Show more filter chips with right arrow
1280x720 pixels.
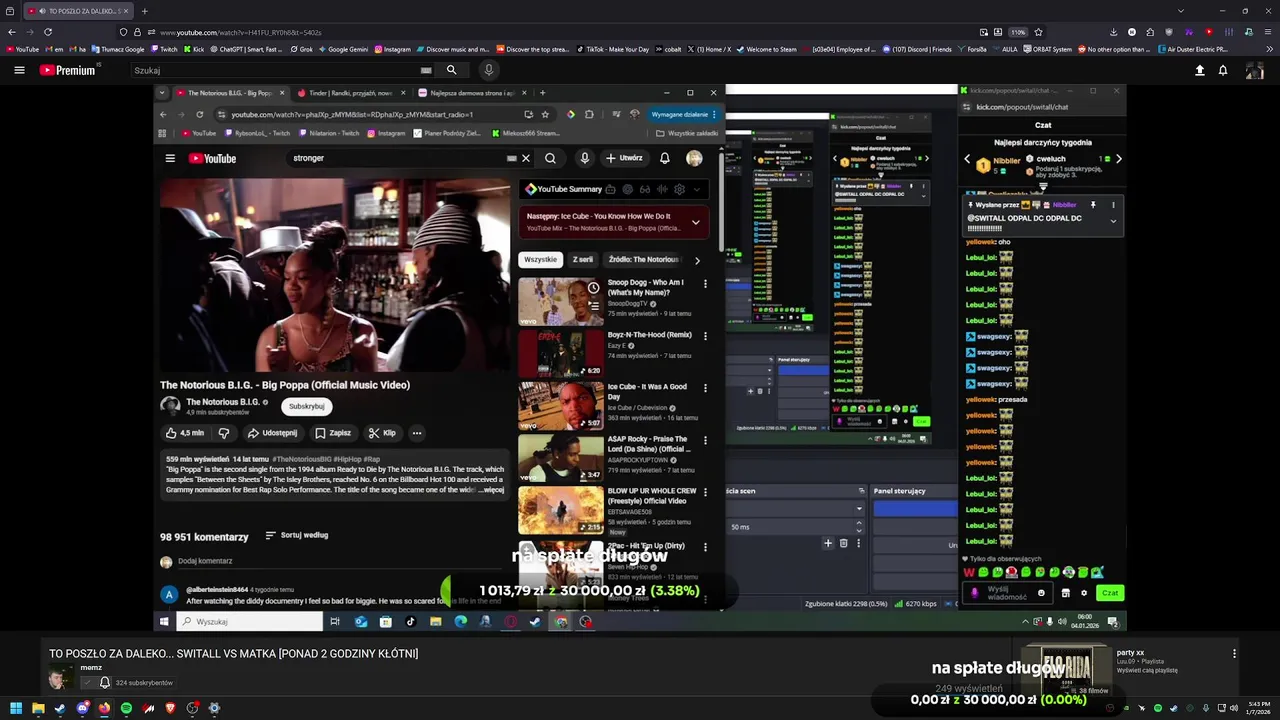(697, 260)
